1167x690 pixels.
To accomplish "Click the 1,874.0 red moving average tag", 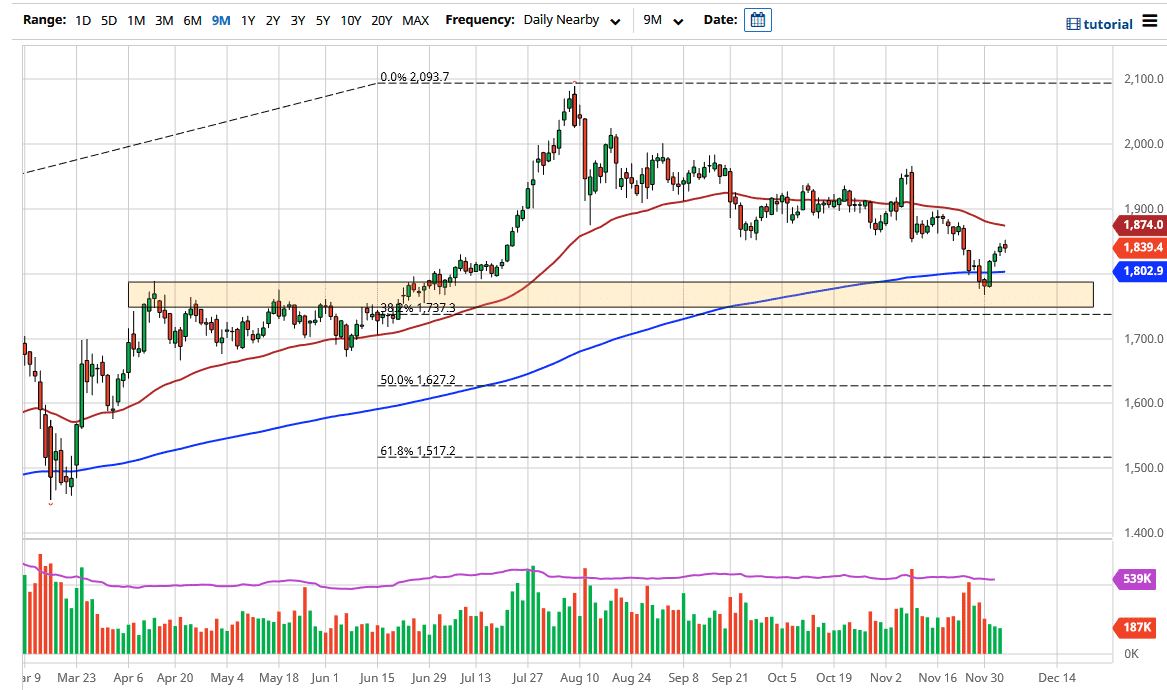I will click(1139, 225).
